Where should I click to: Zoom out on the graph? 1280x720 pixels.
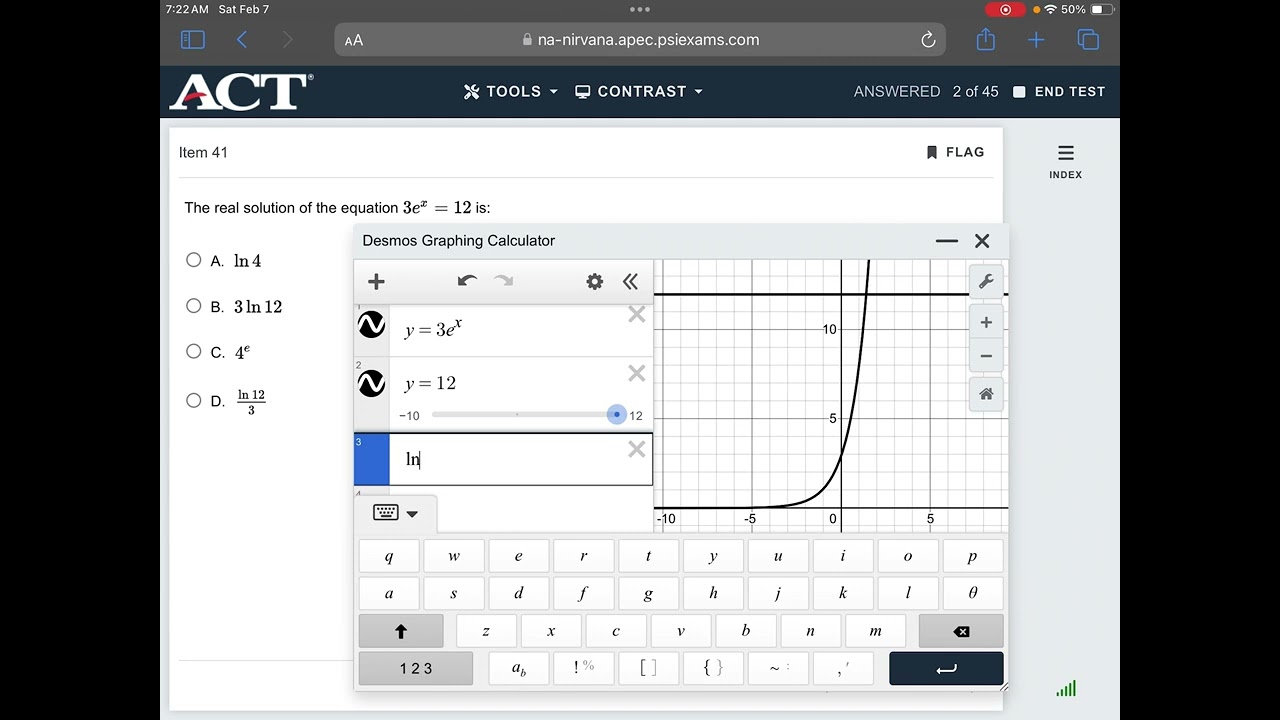[986, 356]
